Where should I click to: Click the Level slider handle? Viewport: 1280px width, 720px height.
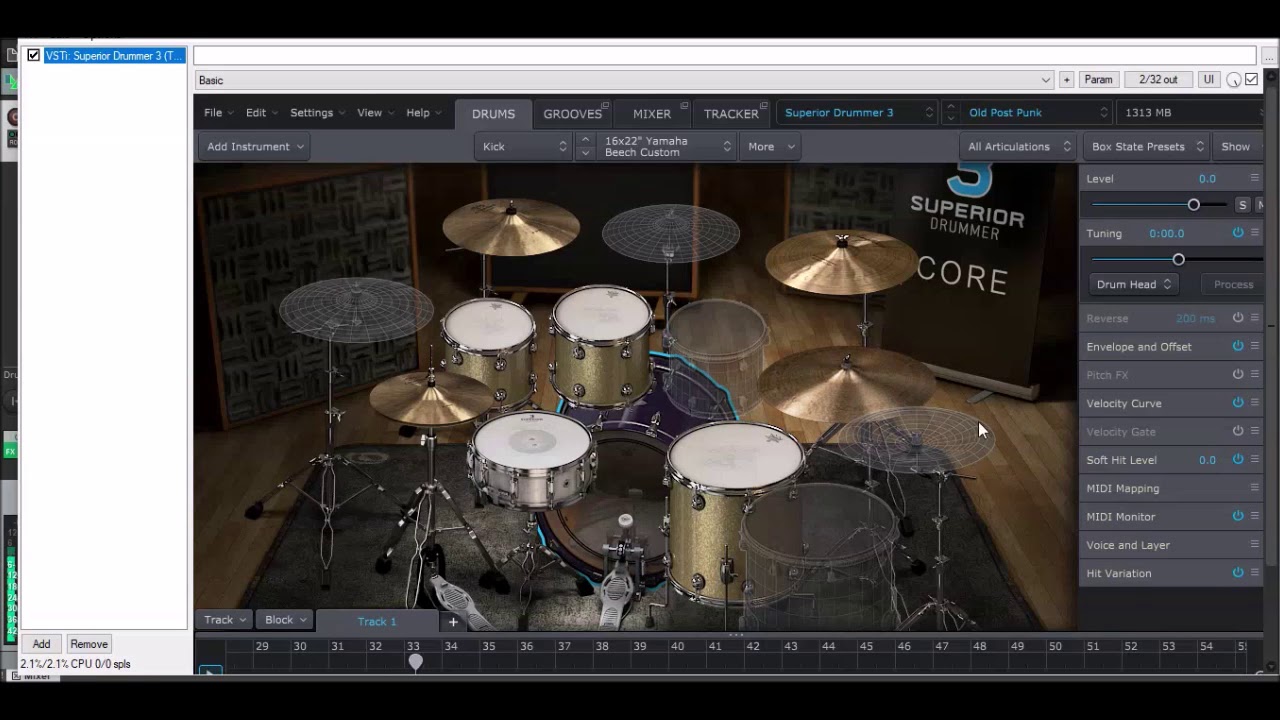[1193, 204]
